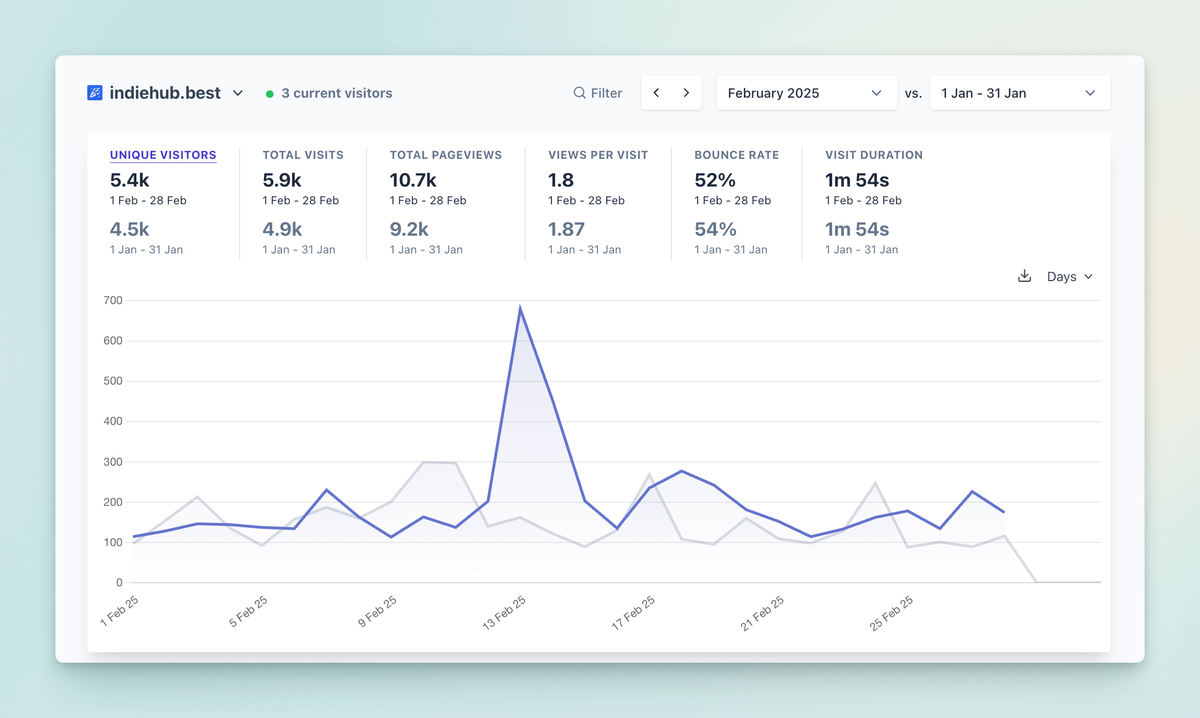Open the comparison period 1 Jan - 31 Jan dropdown
This screenshot has height=718, width=1200.
point(1019,92)
